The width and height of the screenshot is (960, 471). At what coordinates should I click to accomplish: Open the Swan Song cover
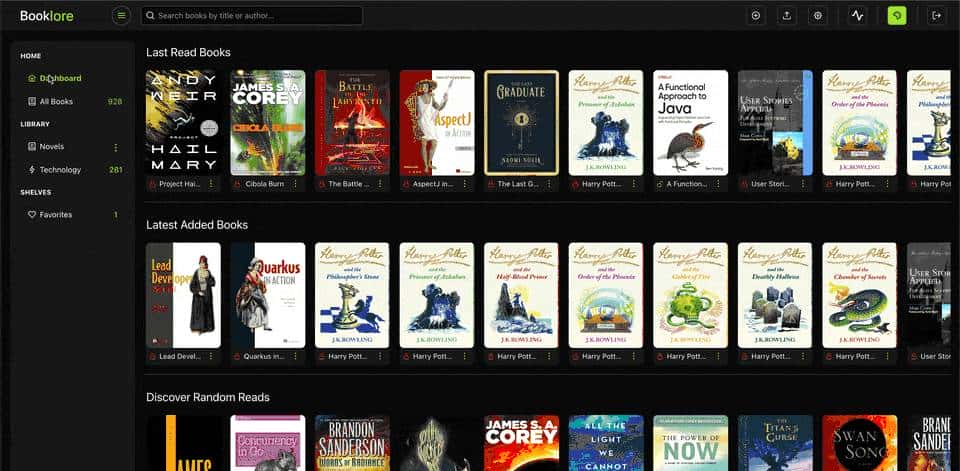coord(859,443)
